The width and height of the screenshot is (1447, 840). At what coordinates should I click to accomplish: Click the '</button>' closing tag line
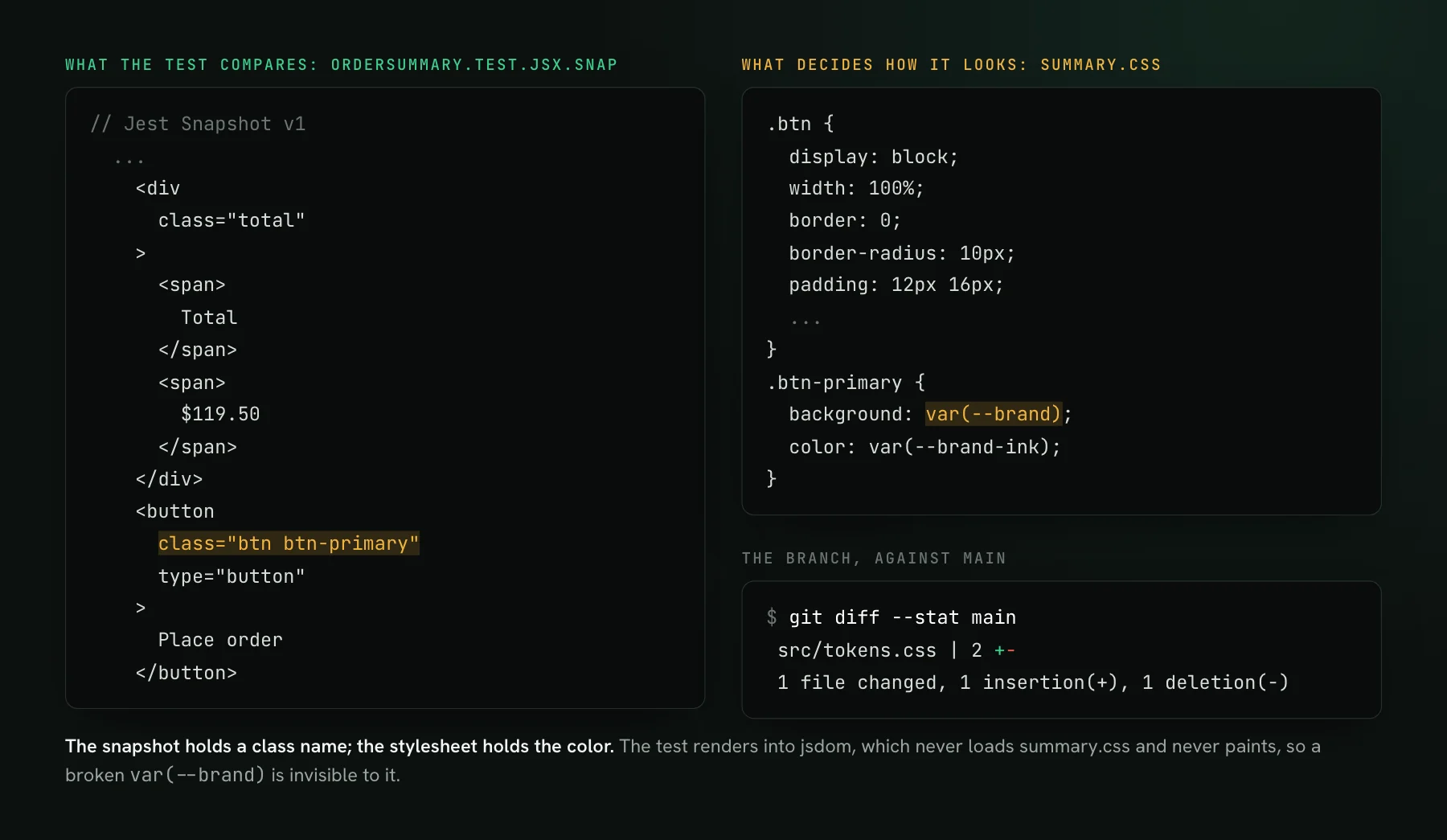point(186,673)
